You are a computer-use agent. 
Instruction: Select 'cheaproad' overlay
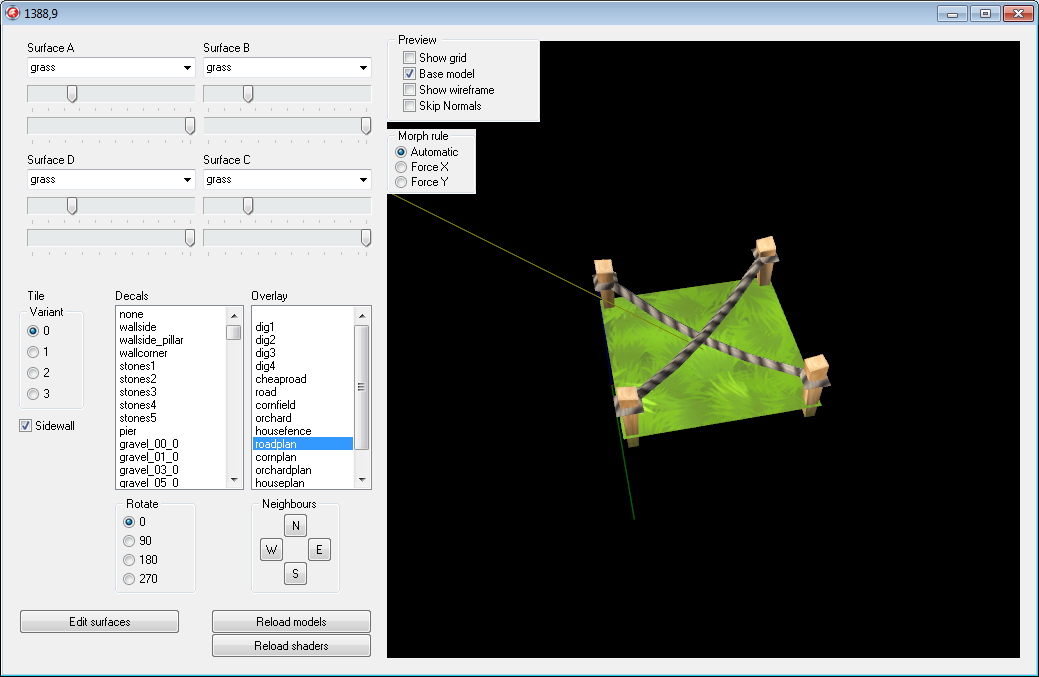(303, 379)
